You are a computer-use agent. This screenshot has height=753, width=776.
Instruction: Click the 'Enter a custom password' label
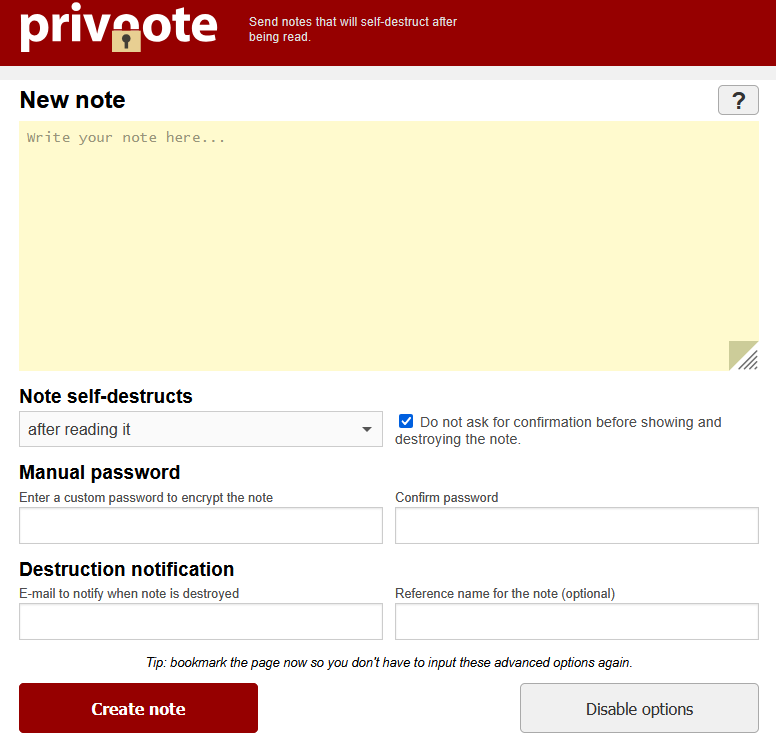coord(146,497)
